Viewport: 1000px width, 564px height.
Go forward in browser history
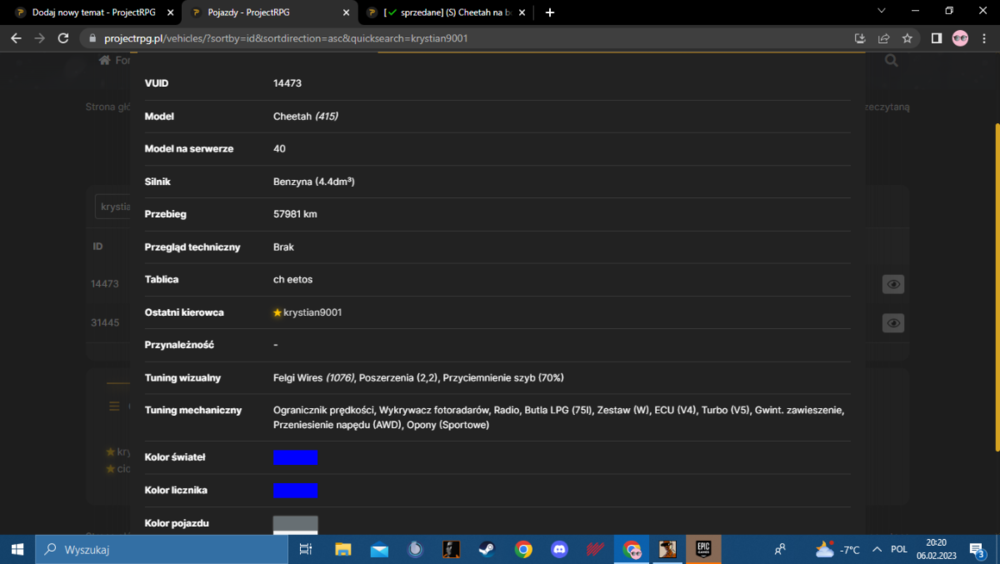pyautogui.click(x=40, y=38)
